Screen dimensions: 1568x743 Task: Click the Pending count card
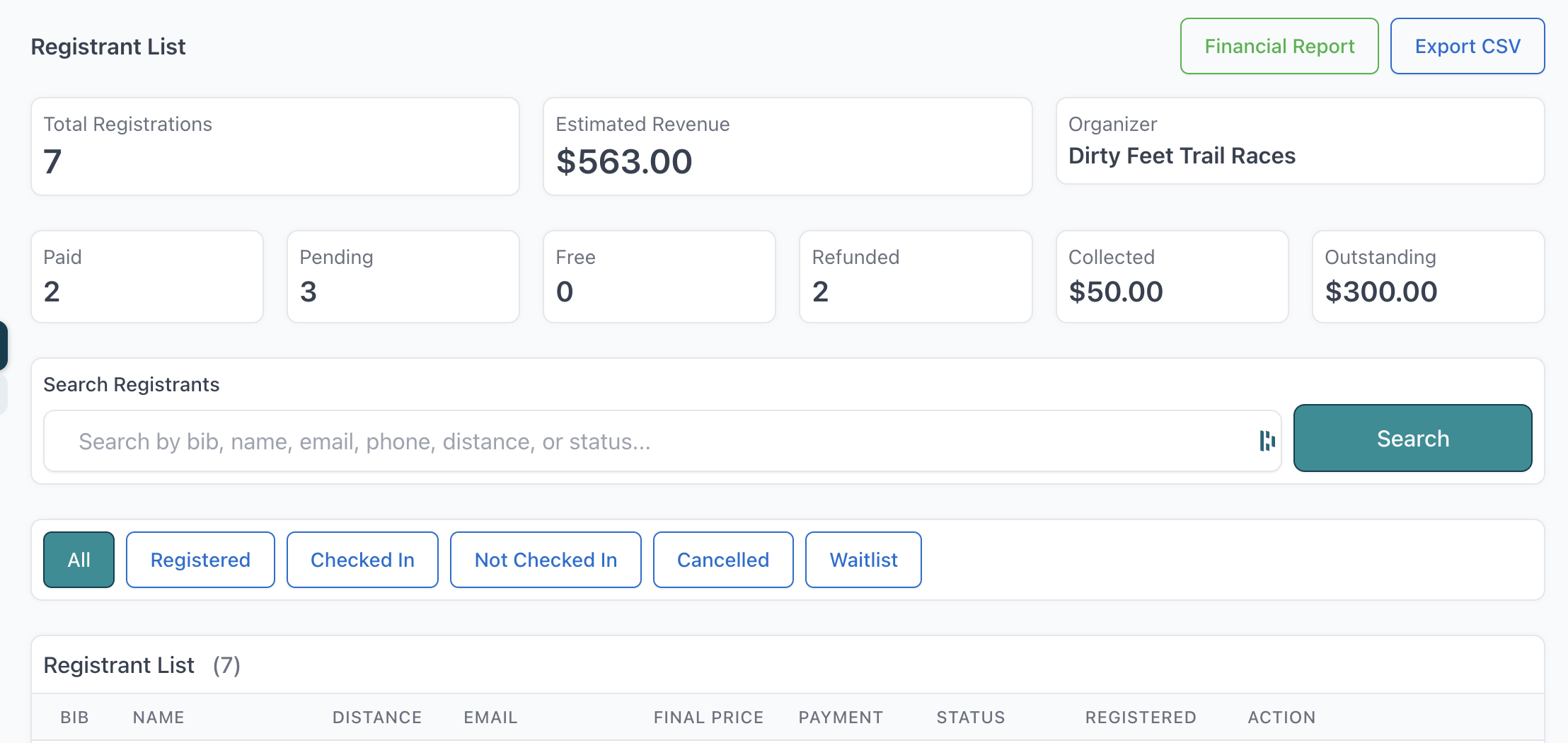(x=403, y=277)
